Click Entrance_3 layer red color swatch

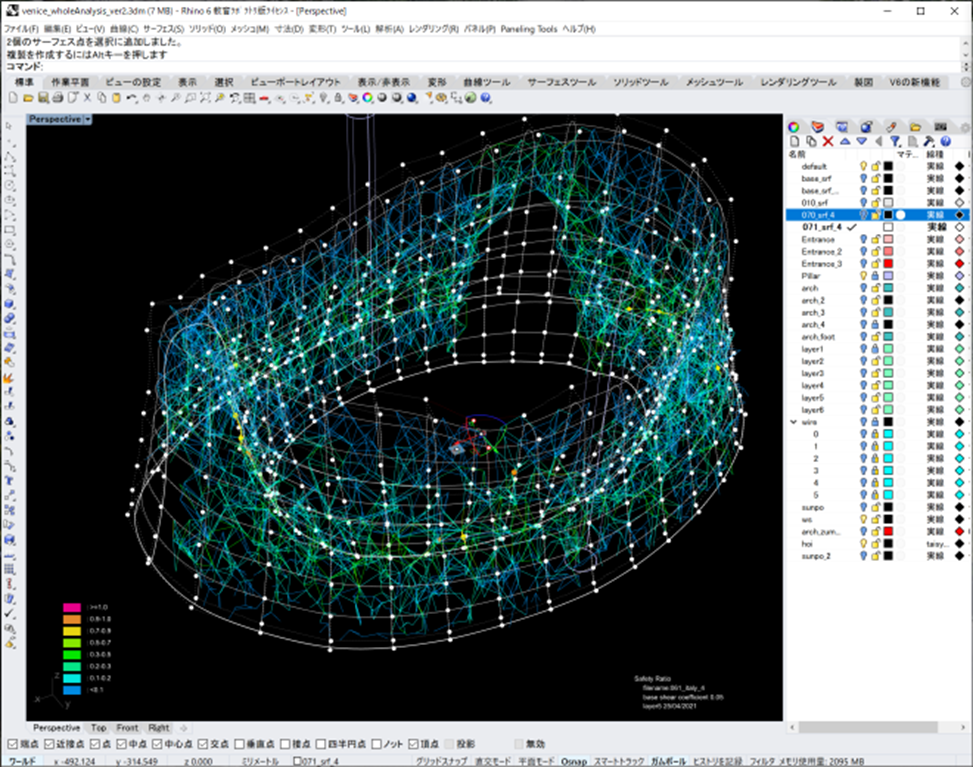pyautogui.click(x=888, y=264)
